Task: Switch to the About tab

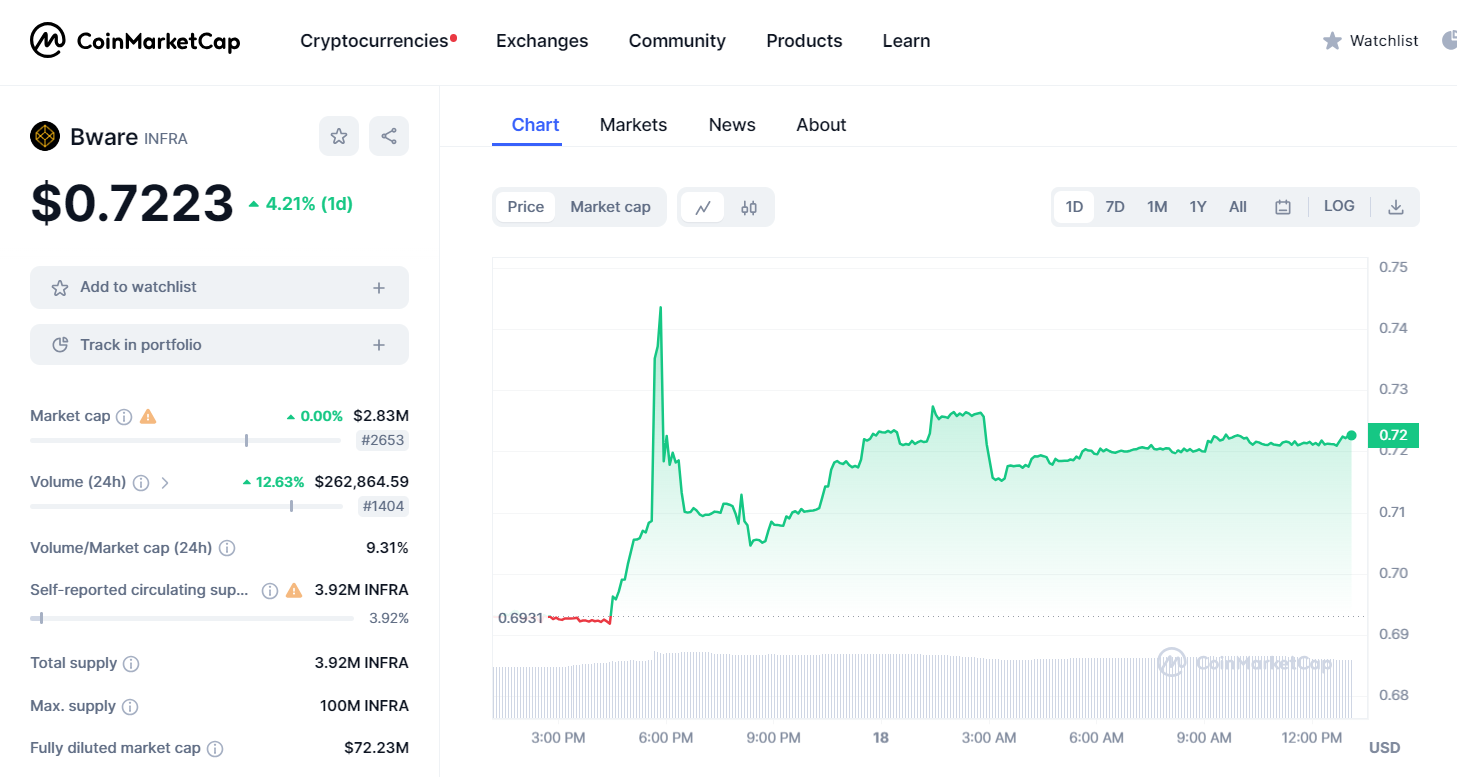Action: coord(821,125)
